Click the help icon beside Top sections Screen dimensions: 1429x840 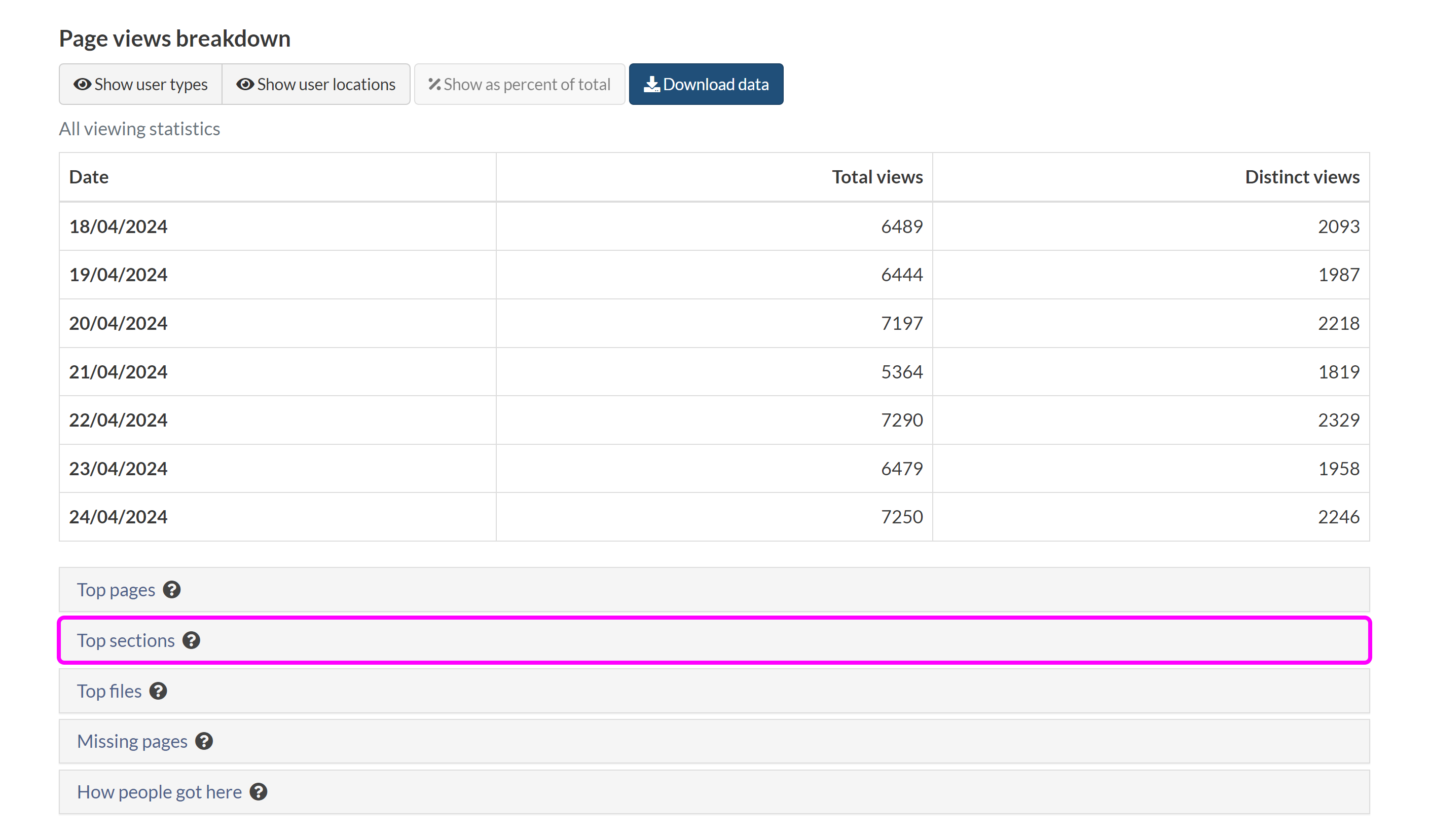[191, 640]
